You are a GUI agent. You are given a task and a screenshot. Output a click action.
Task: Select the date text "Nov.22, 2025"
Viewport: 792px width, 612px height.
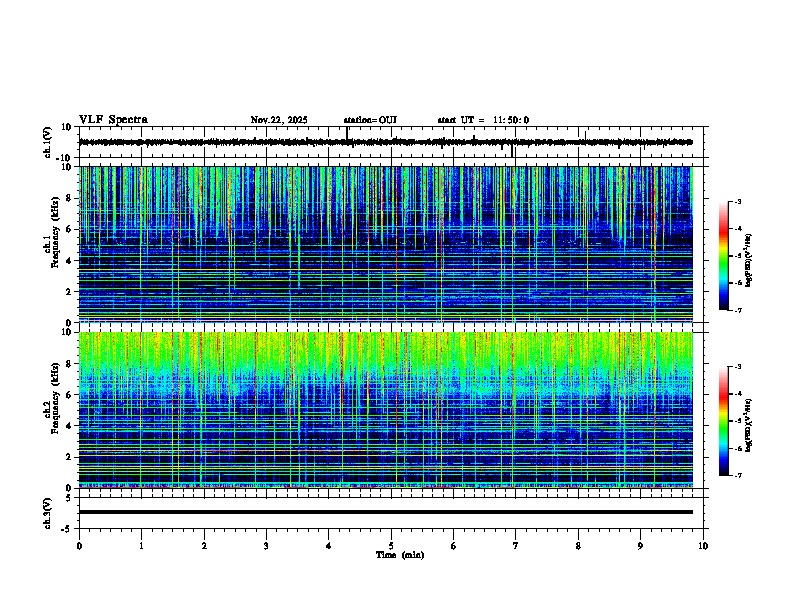(279, 120)
